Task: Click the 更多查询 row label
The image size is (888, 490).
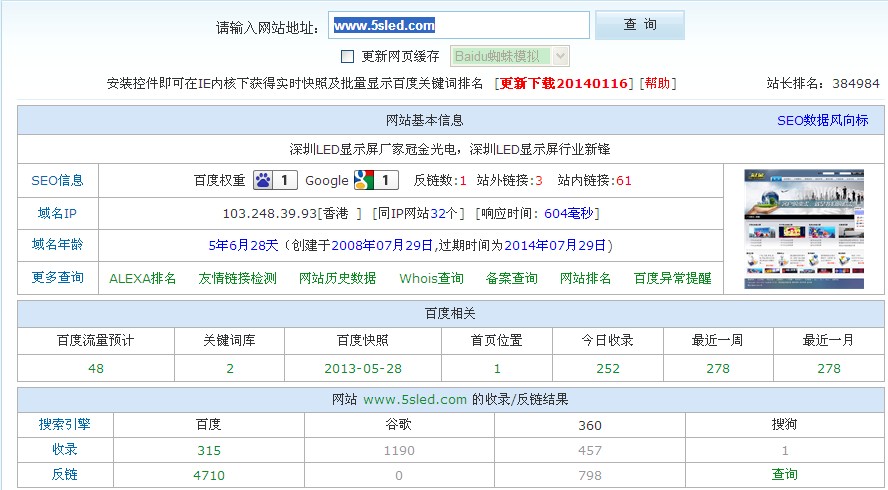Action: click(x=57, y=277)
